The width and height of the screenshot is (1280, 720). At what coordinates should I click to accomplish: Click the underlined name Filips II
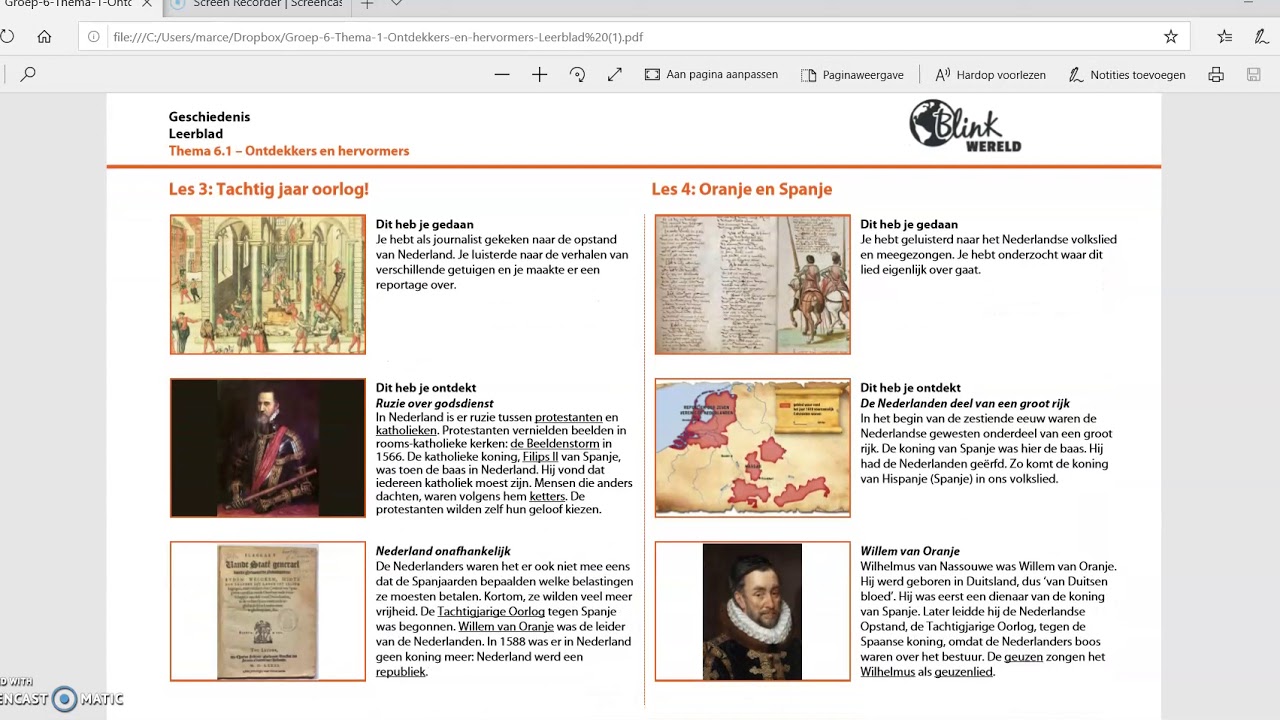point(540,457)
